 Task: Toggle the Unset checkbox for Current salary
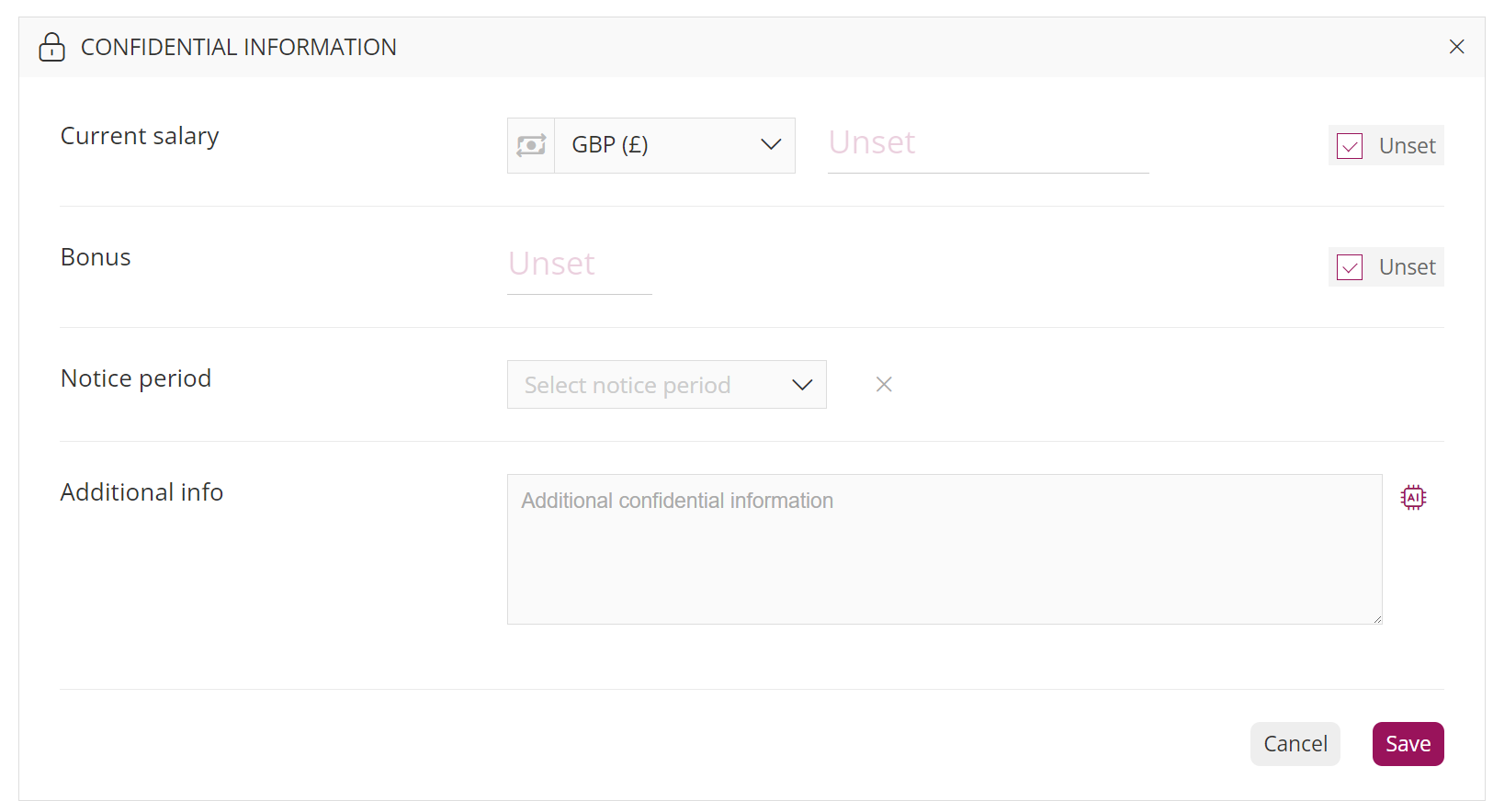[x=1350, y=146]
